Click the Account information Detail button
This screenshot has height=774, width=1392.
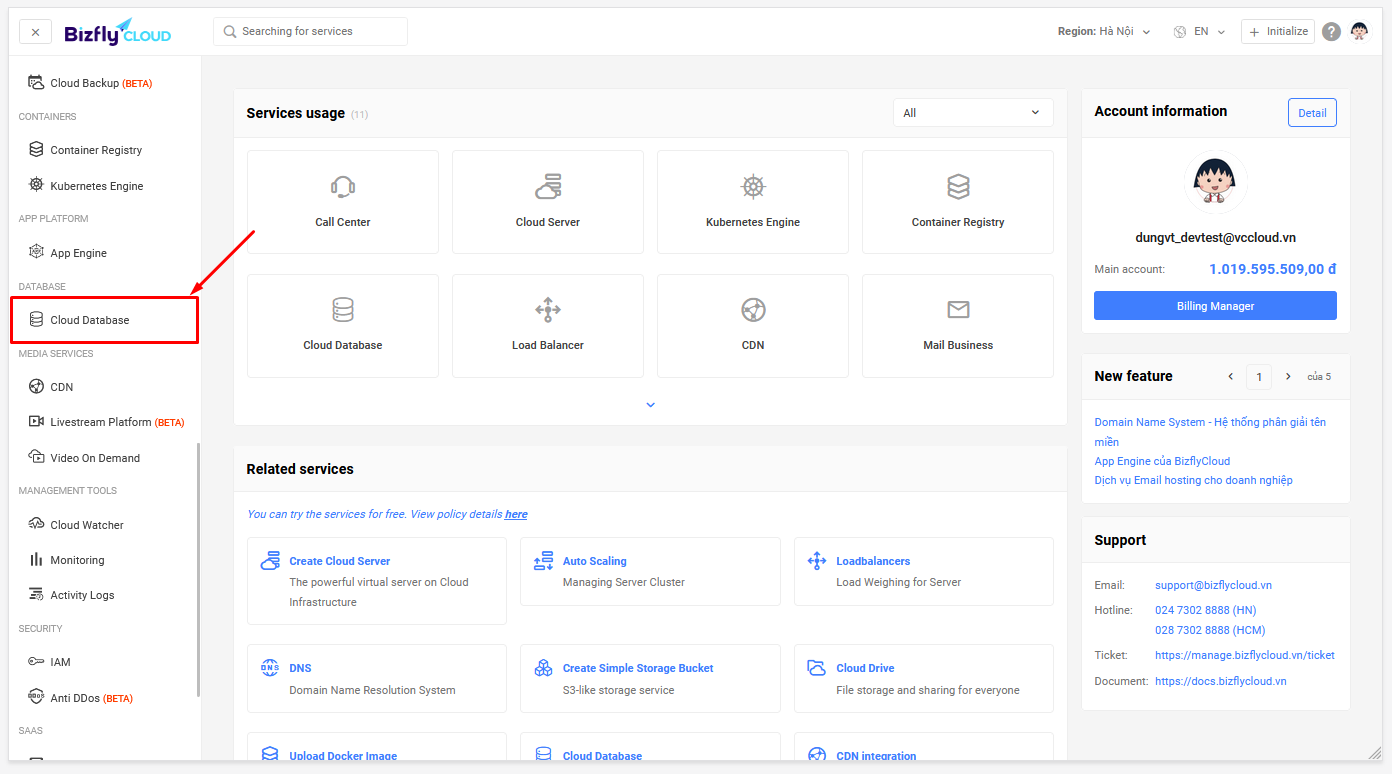coord(1312,113)
